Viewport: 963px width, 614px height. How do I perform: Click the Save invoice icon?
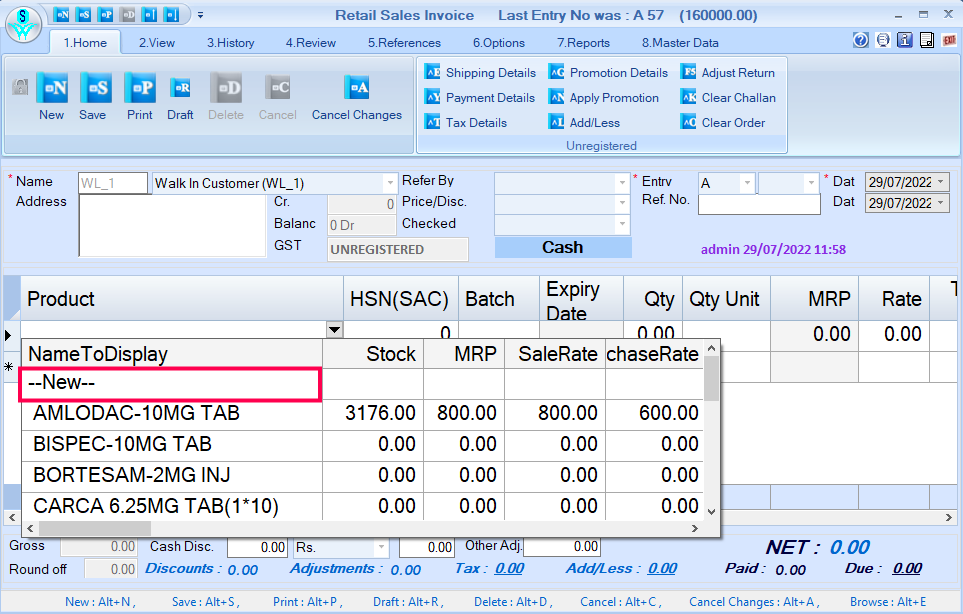click(94, 89)
